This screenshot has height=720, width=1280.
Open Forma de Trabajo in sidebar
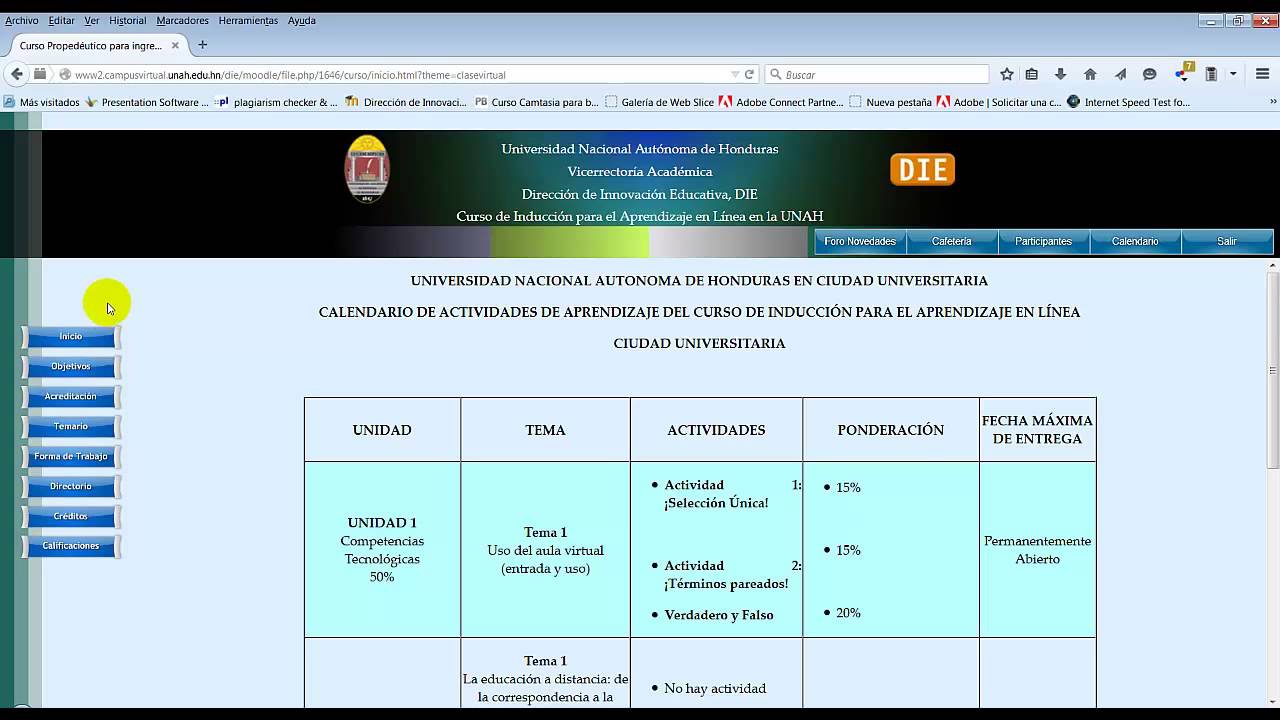[70, 456]
